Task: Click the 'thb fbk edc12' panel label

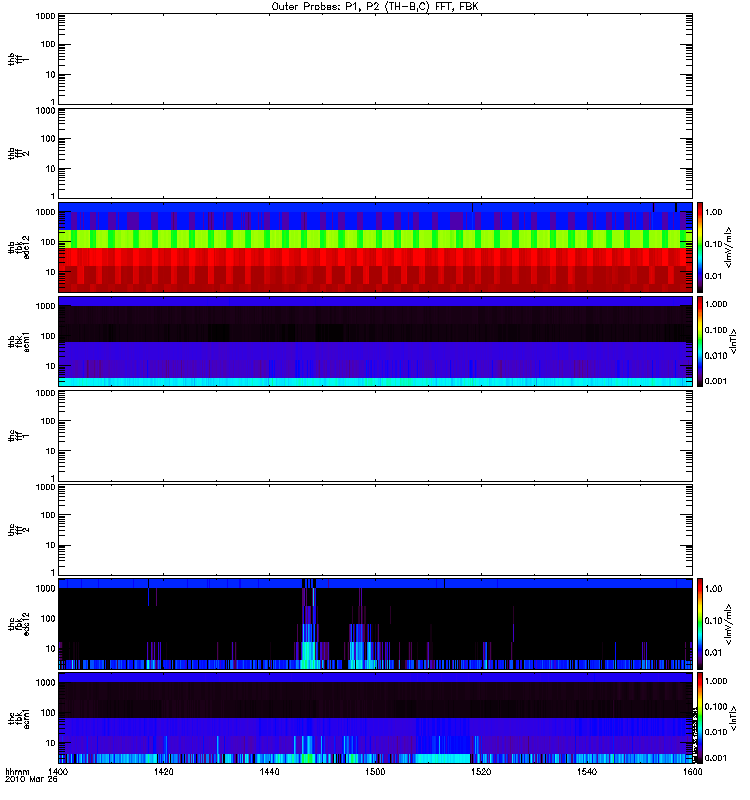Action: [x=18, y=247]
